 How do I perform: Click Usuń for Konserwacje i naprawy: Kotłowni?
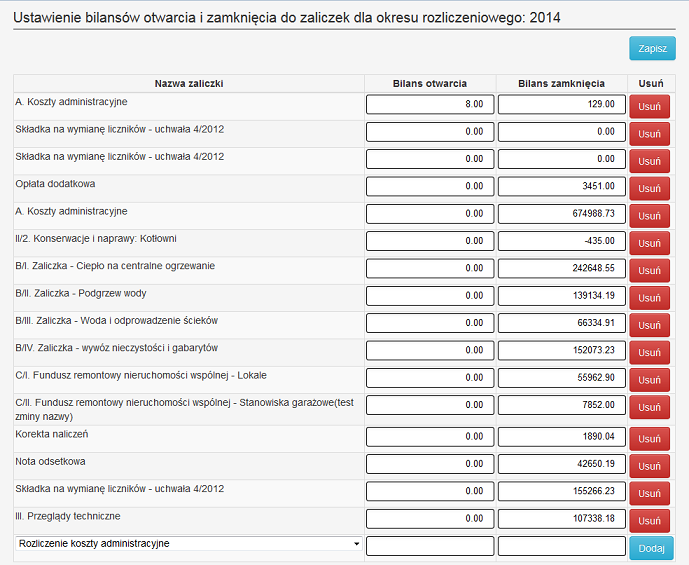pyautogui.click(x=649, y=243)
